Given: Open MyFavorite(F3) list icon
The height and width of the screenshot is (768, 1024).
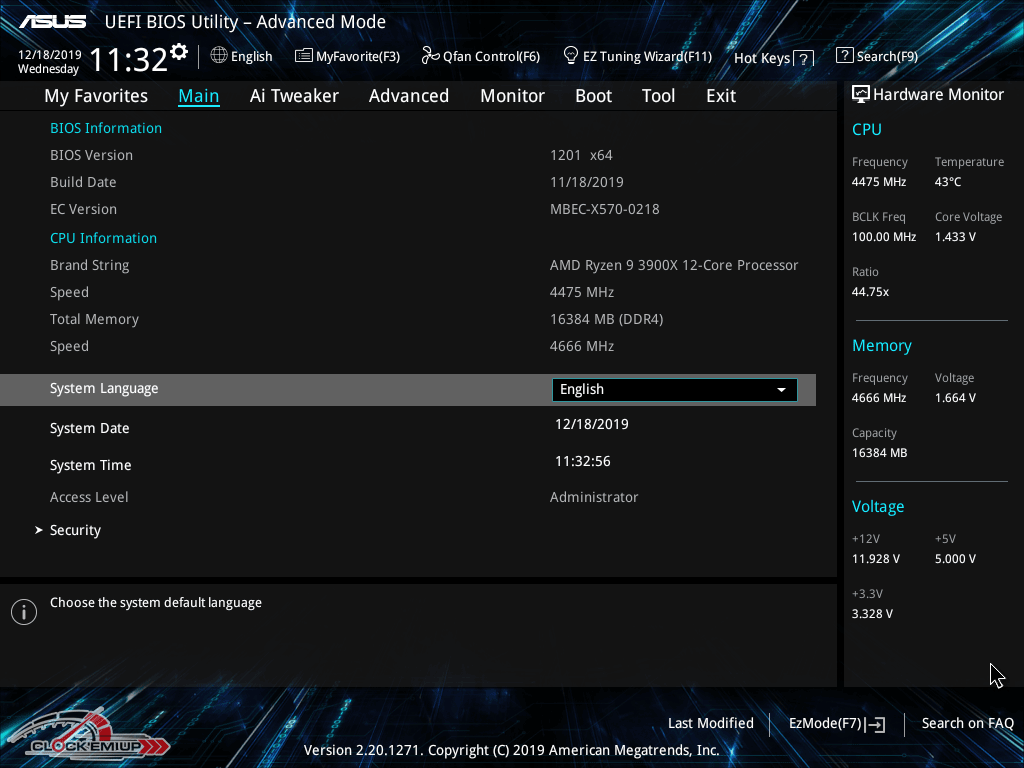Looking at the screenshot, I should click(303, 56).
